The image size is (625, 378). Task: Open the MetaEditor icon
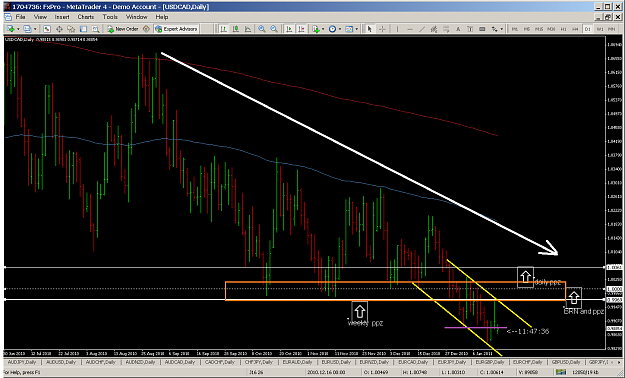146,29
